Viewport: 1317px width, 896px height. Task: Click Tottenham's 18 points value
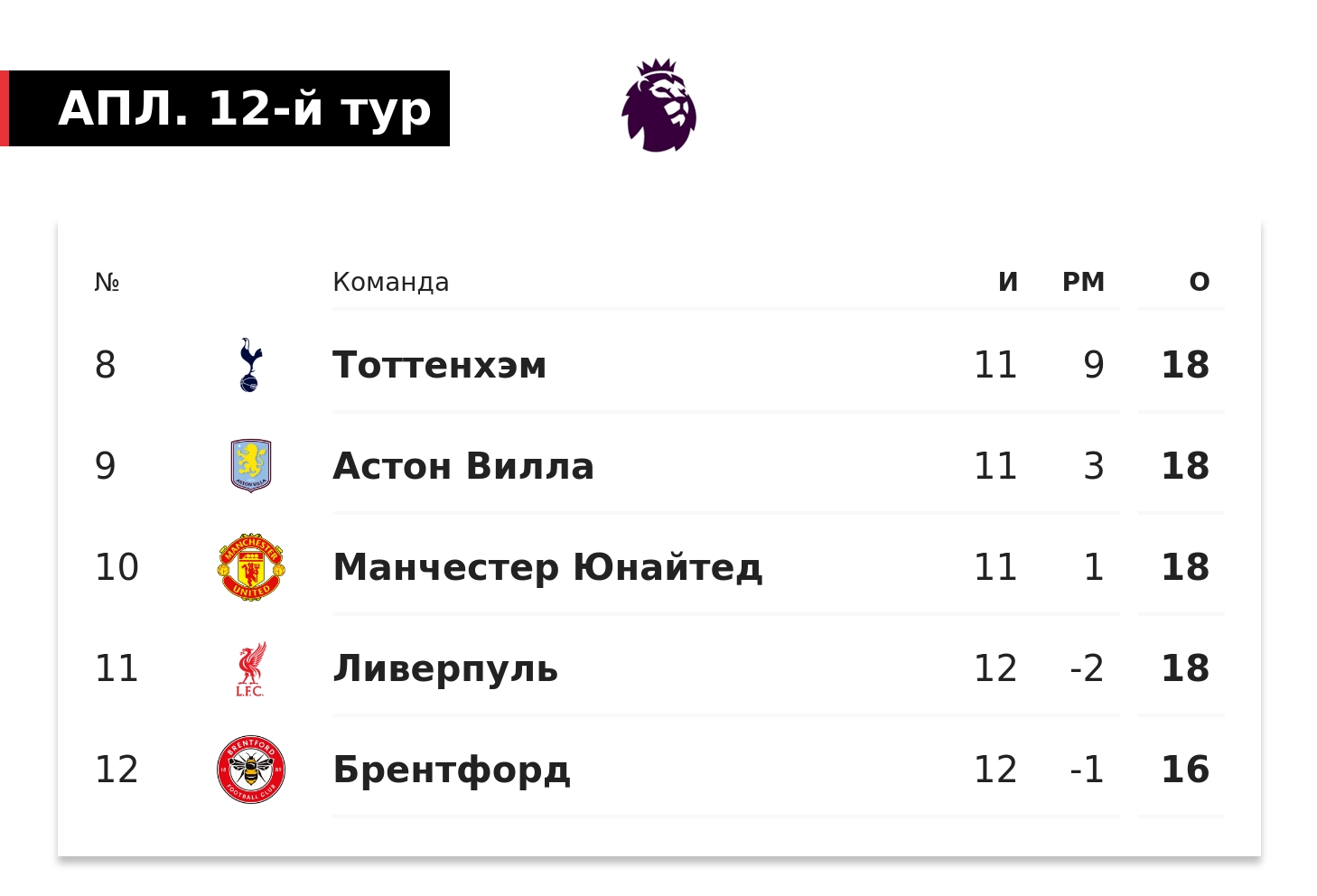tap(1184, 365)
